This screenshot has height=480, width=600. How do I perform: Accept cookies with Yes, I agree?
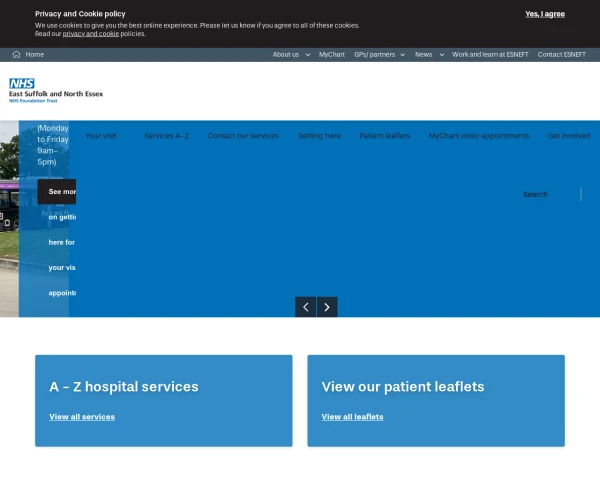[x=545, y=14]
